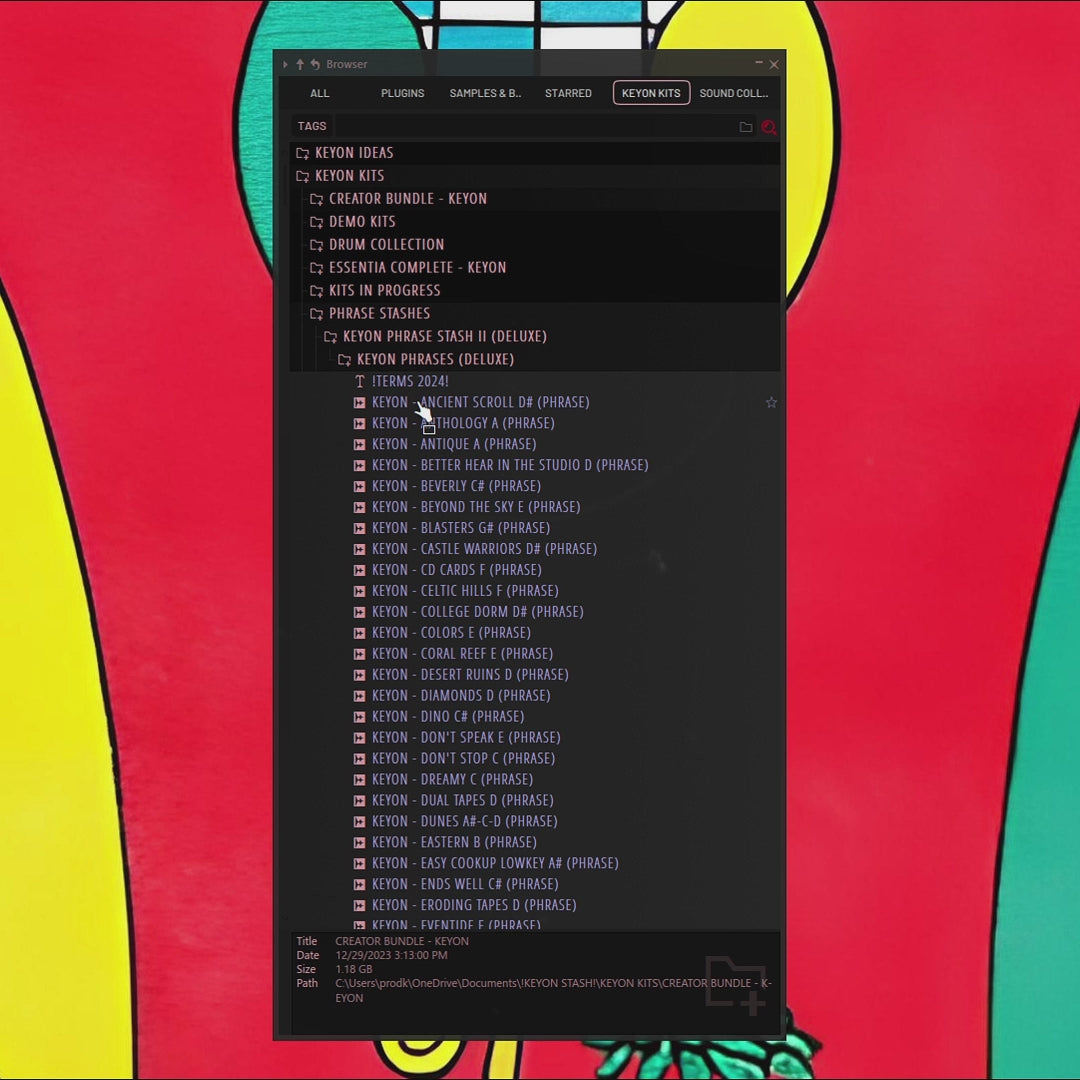The height and width of the screenshot is (1080, 1080).
Task: Collapse the Phrase Stashes folder
Action: pos(379,313)
